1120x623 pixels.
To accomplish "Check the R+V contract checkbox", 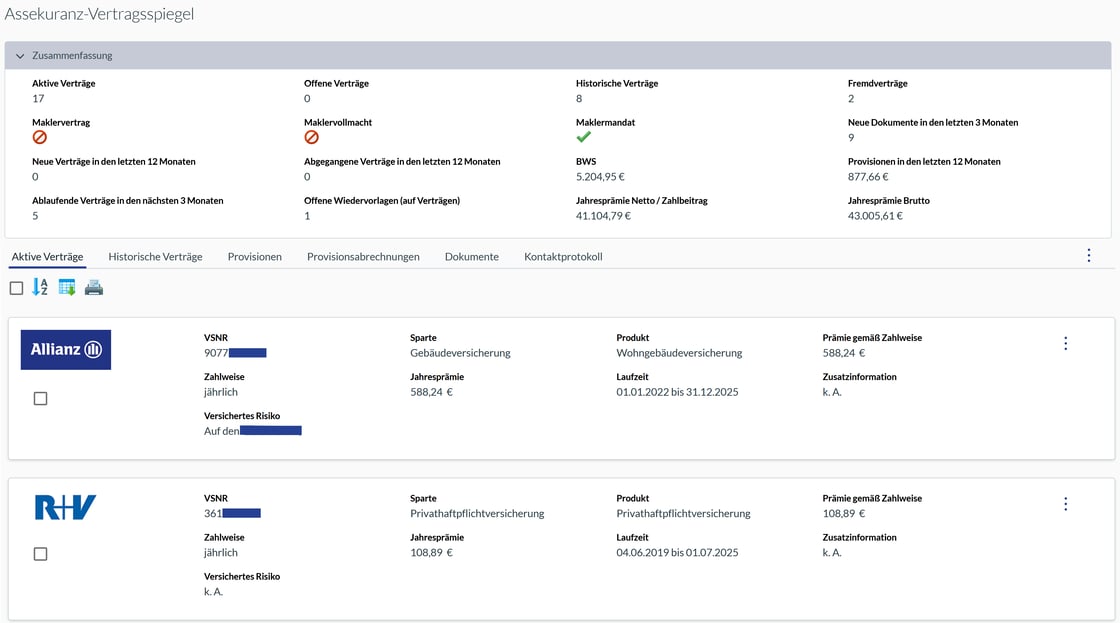I will pos(40,554).
